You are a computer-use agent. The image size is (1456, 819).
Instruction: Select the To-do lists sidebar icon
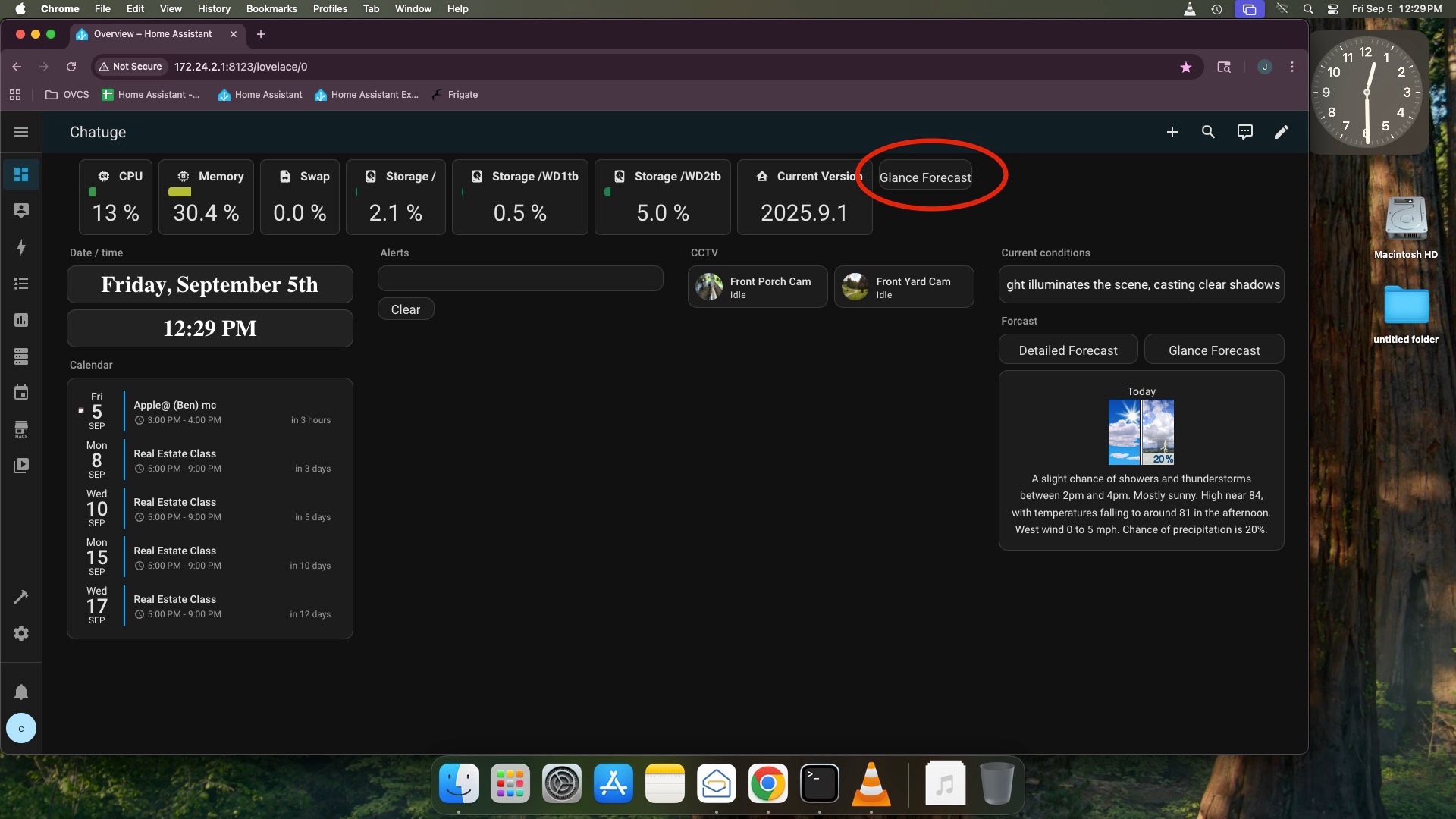coord(21,284)
